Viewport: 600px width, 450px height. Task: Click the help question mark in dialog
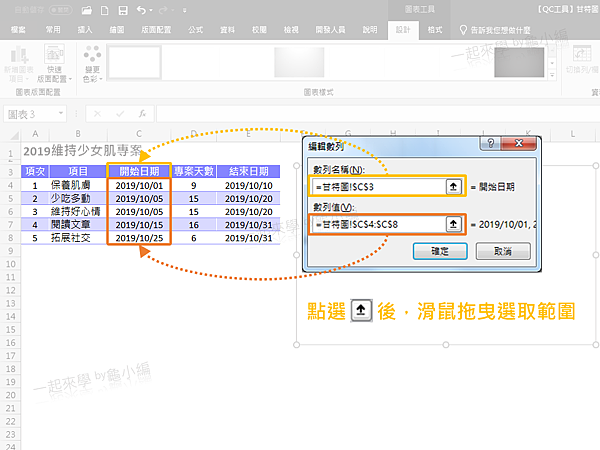(x=490, y=143)
